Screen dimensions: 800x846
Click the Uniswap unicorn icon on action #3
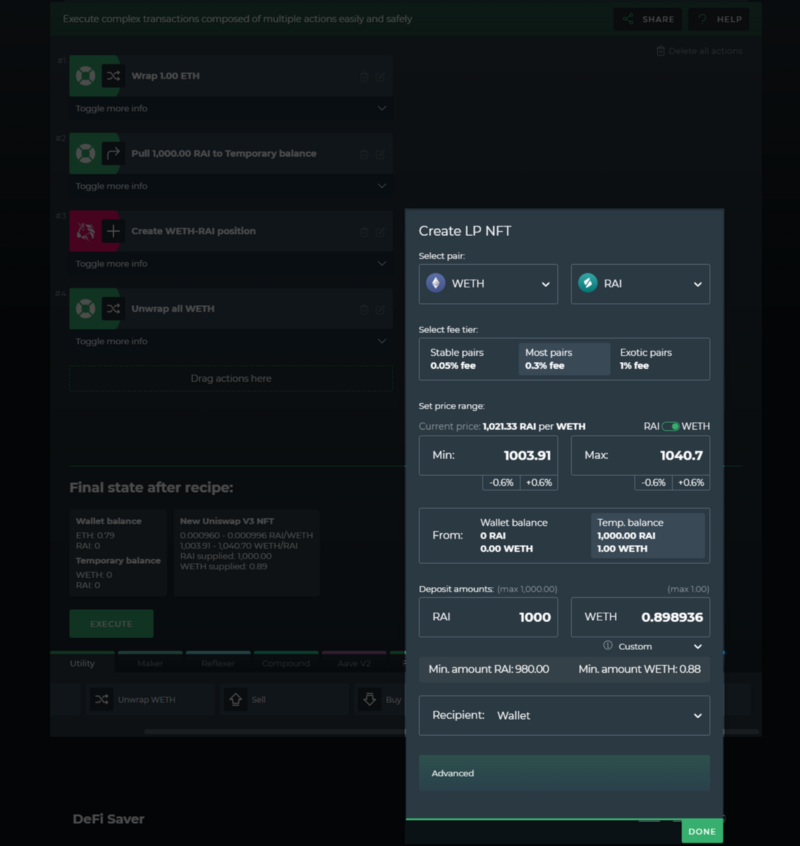tap(85, 231)
